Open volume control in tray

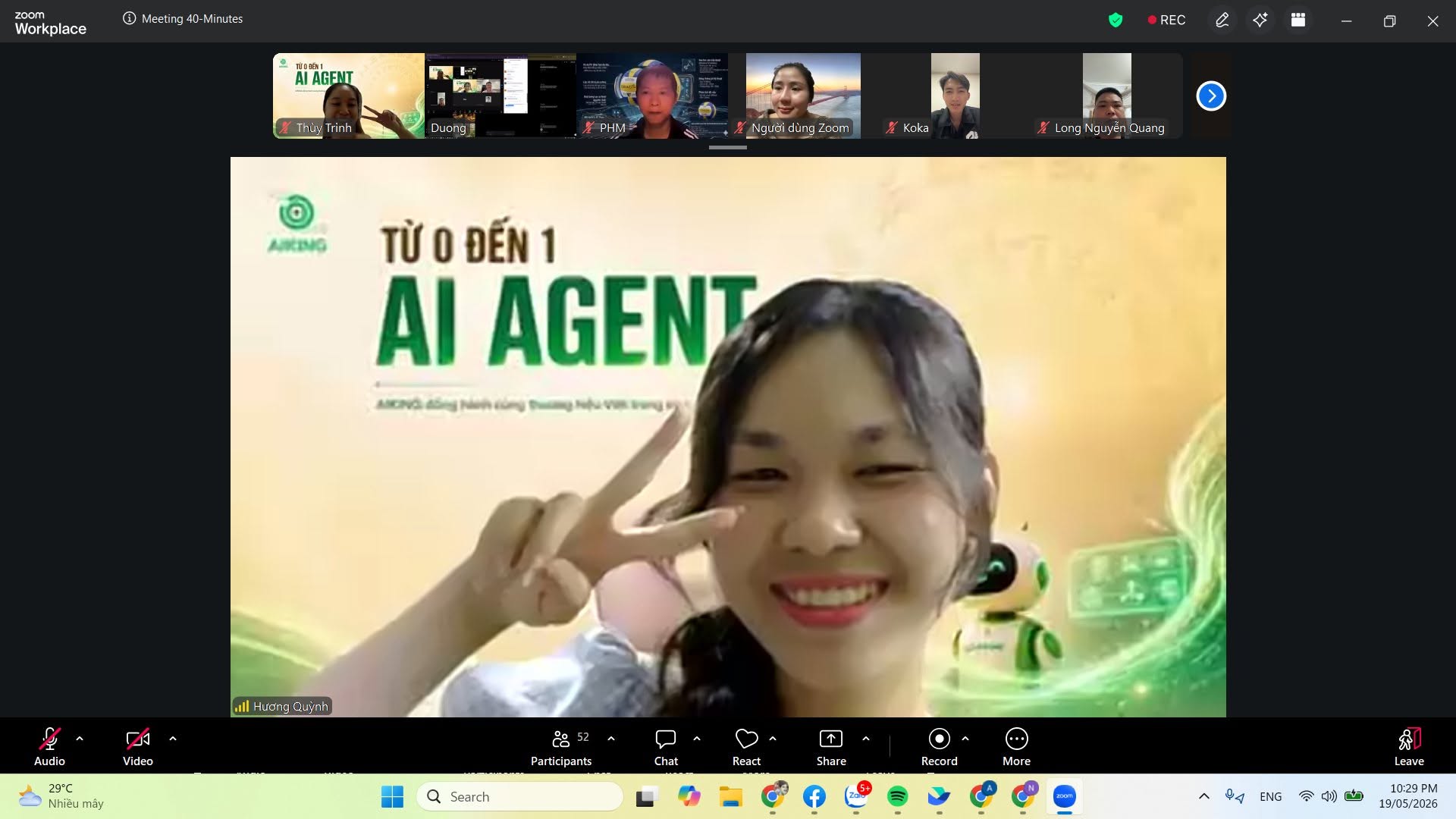(1329, 796)
